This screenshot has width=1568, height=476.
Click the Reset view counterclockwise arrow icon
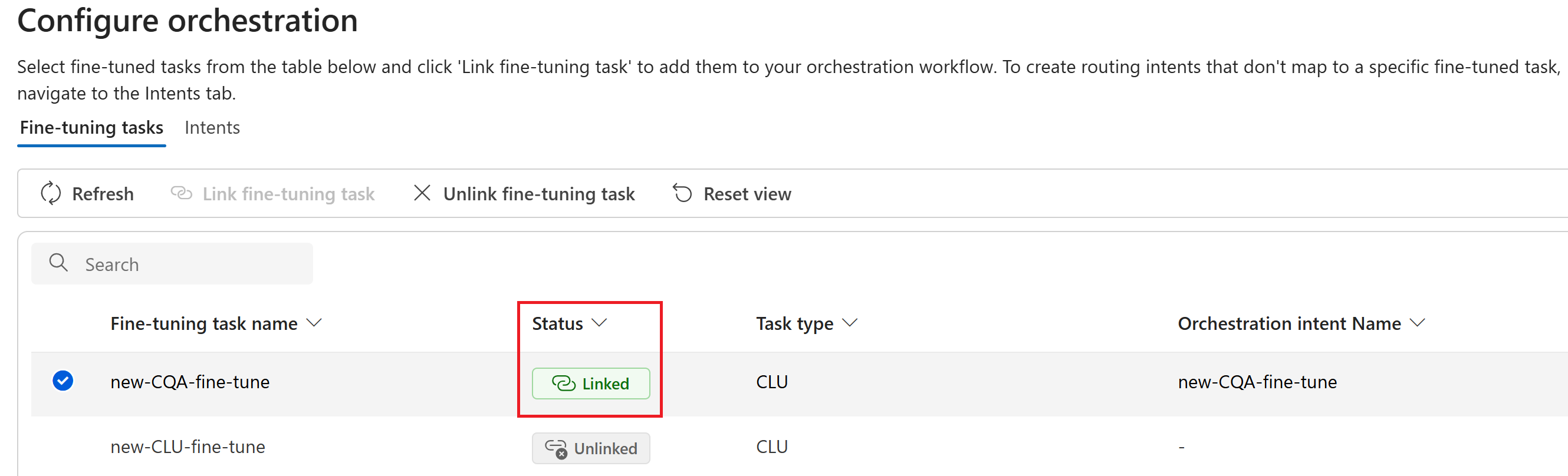682,193
